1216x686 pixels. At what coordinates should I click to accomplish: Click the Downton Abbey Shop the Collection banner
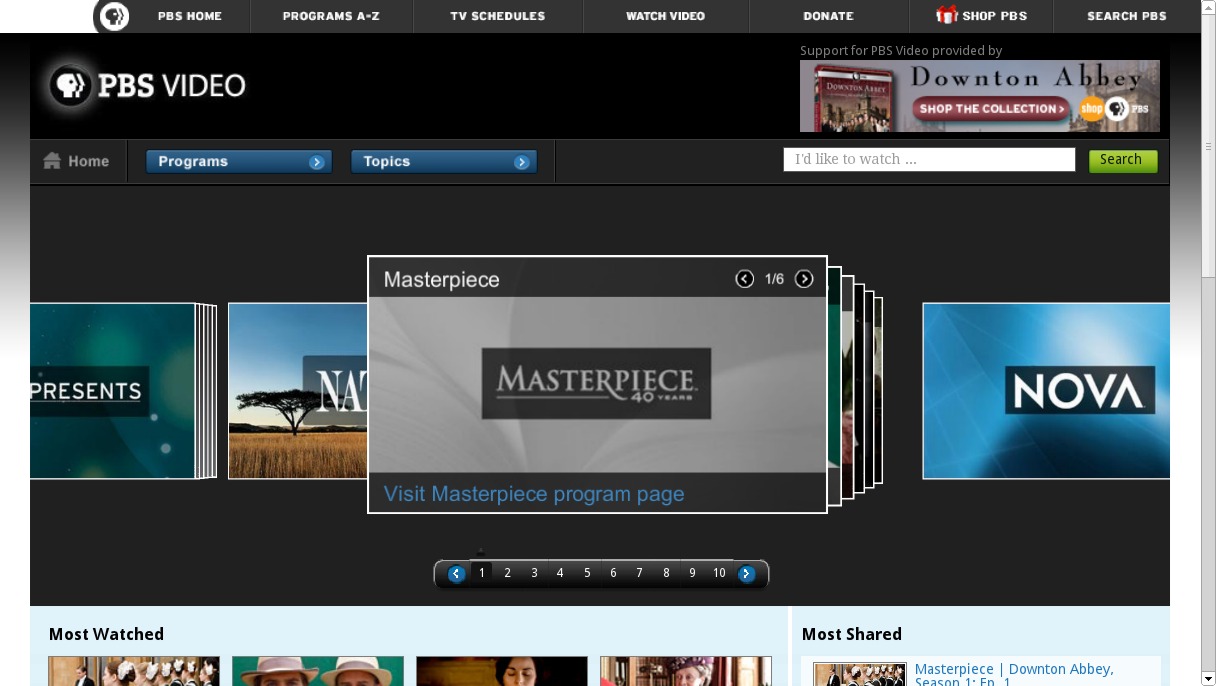(x=980, y=96)
